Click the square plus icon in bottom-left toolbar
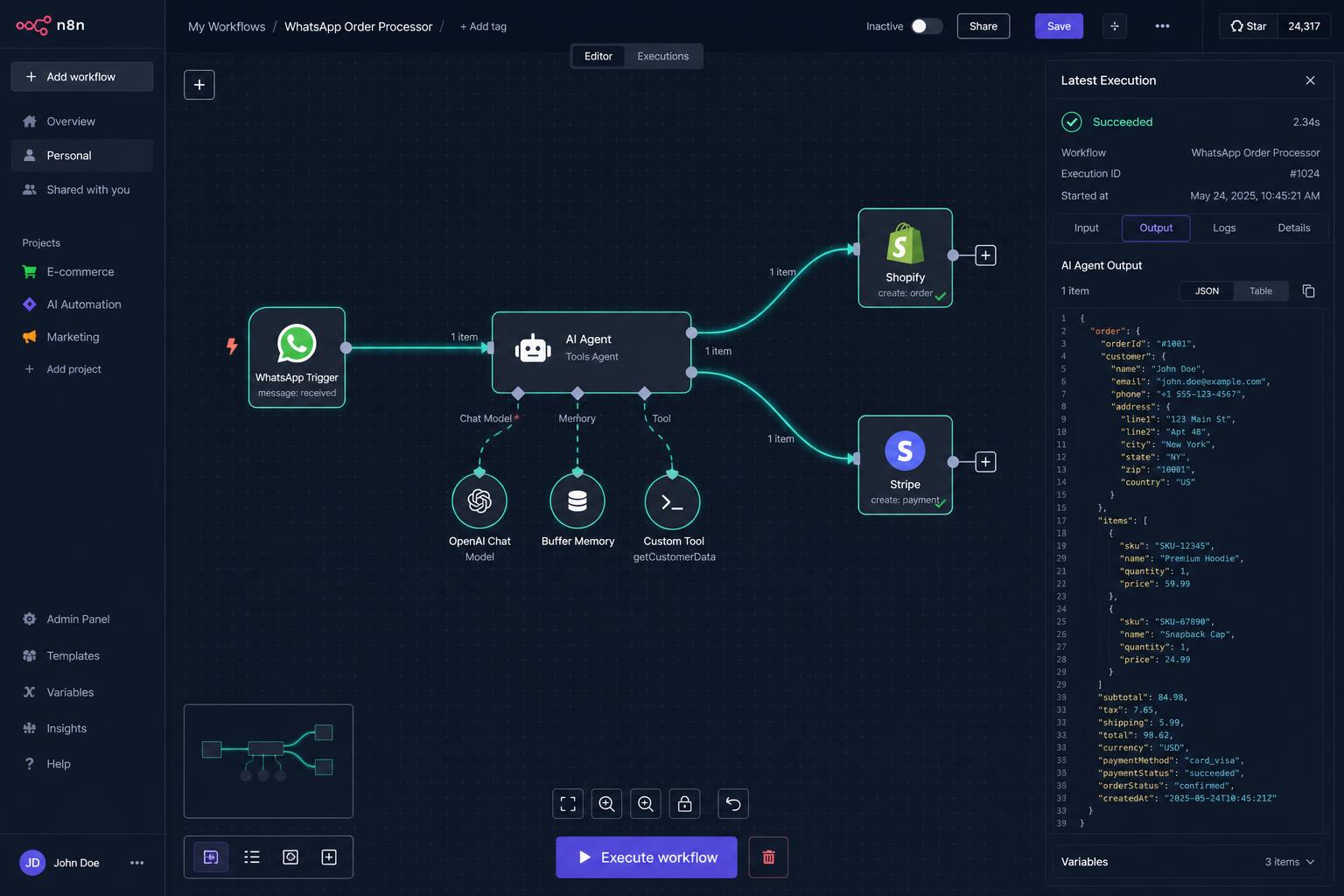 (329, 857)
